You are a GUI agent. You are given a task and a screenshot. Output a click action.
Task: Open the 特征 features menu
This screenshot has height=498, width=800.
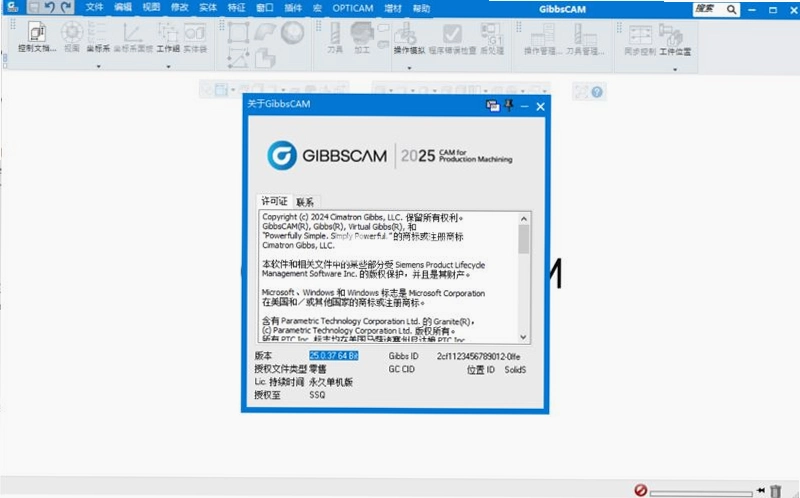236,8
